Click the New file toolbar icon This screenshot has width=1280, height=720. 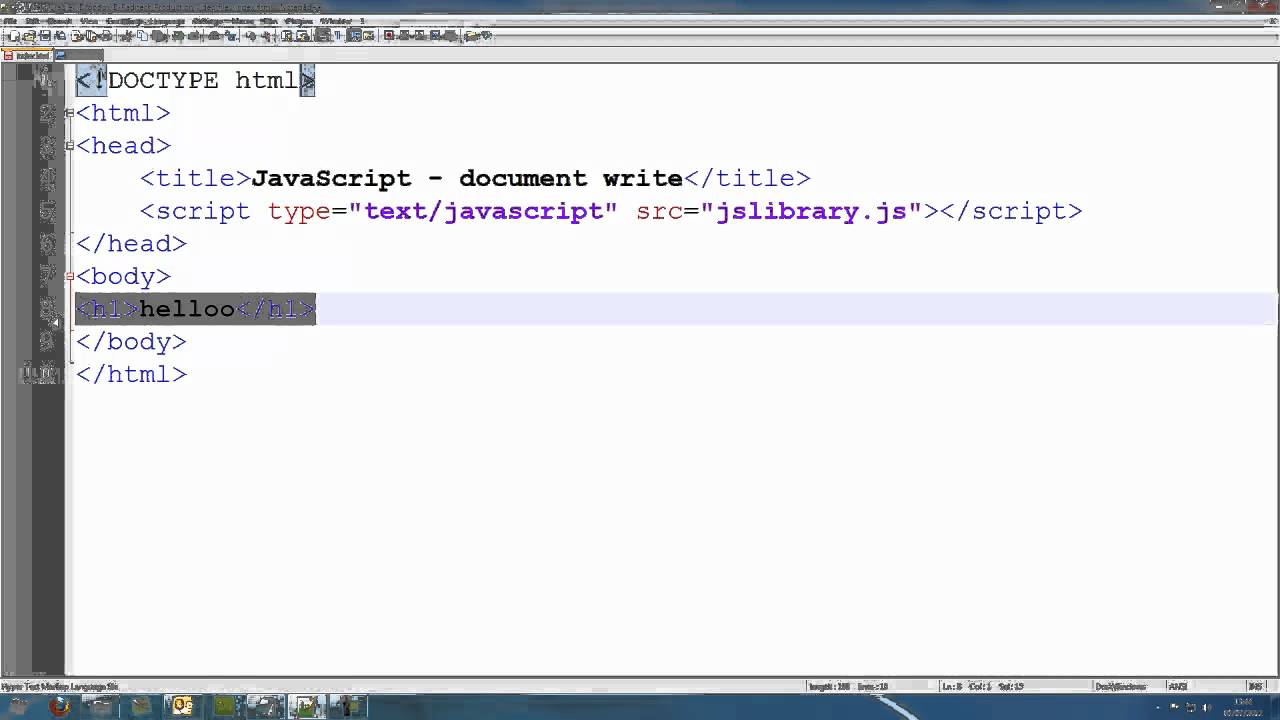(14, 36)
